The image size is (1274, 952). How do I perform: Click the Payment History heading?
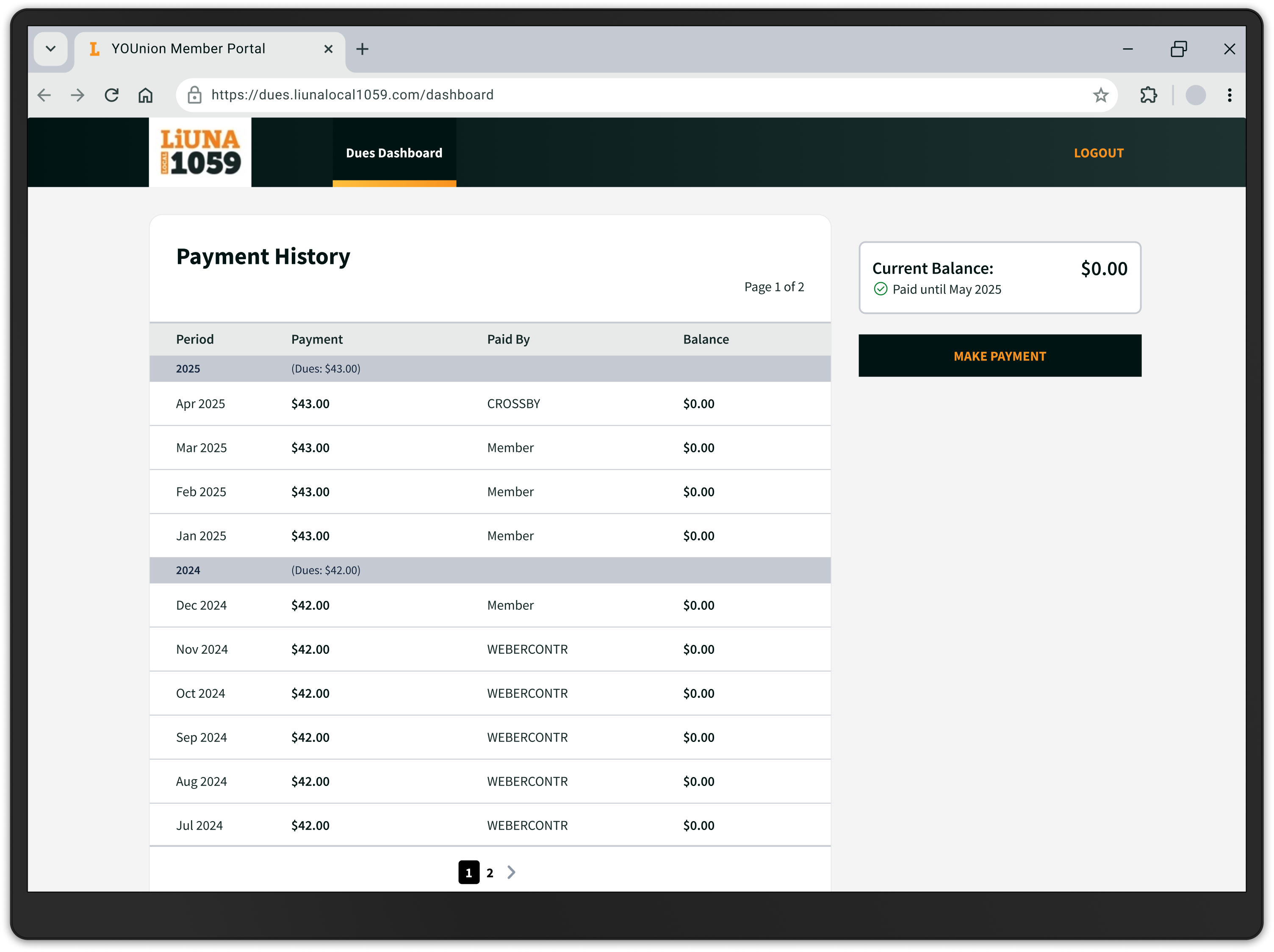[x=263, y=257]
